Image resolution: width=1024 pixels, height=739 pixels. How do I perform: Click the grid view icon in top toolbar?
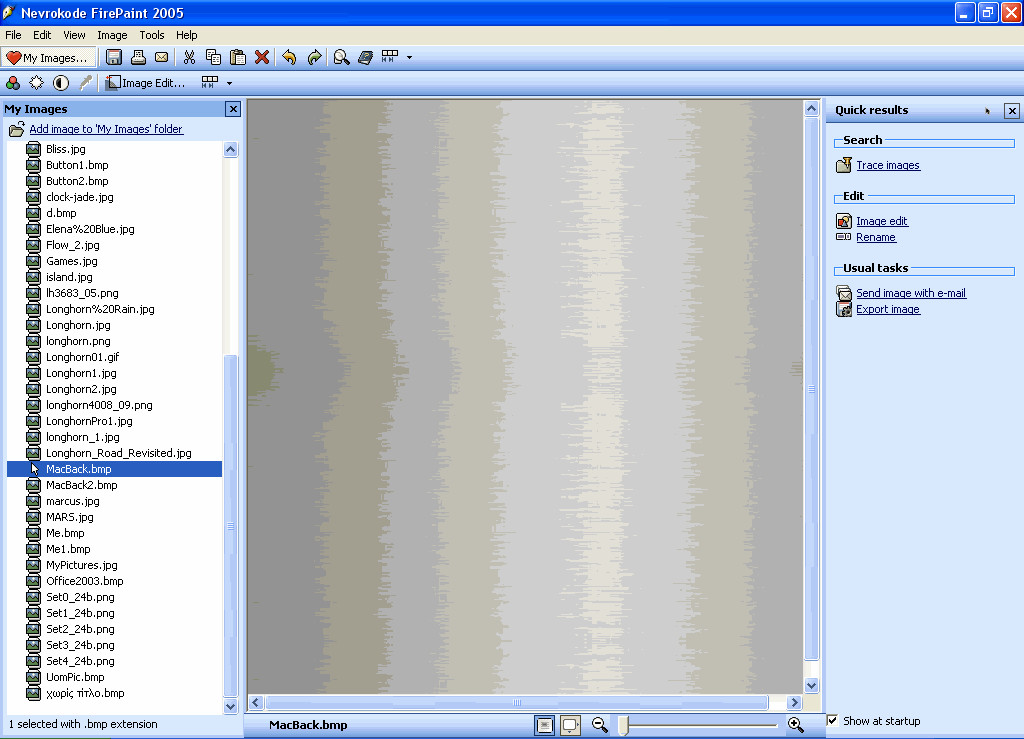(x=390, y=57)
